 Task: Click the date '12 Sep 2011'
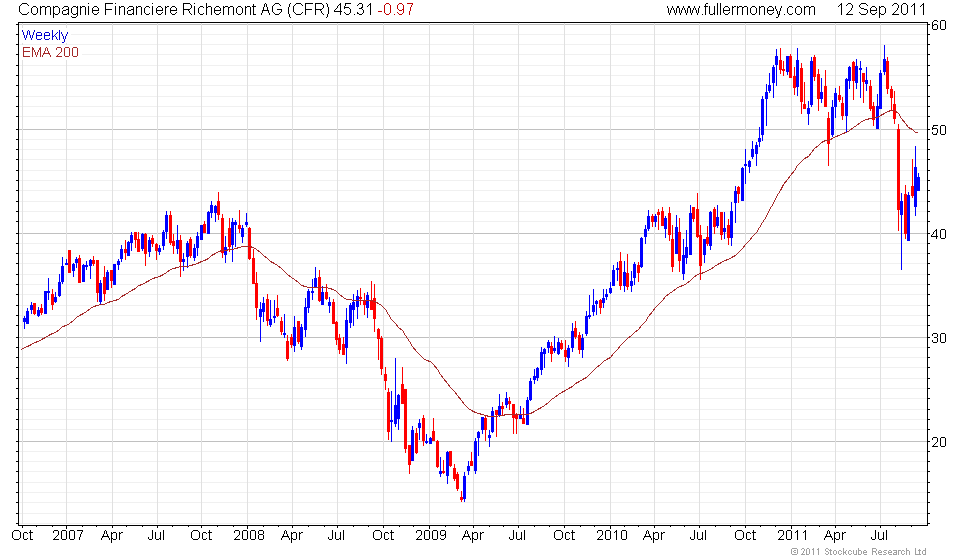point(881,10)
